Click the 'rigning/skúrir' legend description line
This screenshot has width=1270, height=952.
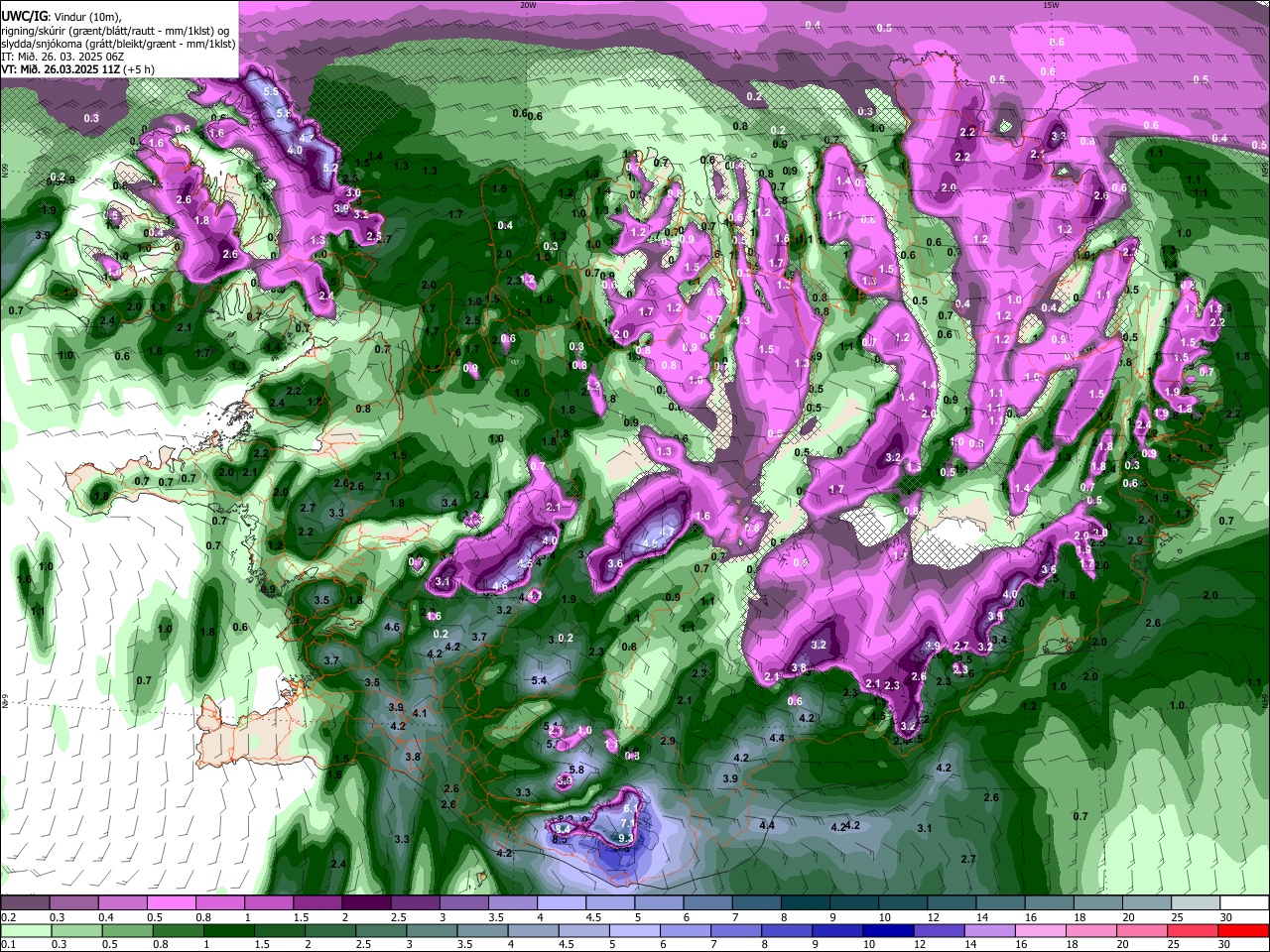coord(116,31)
